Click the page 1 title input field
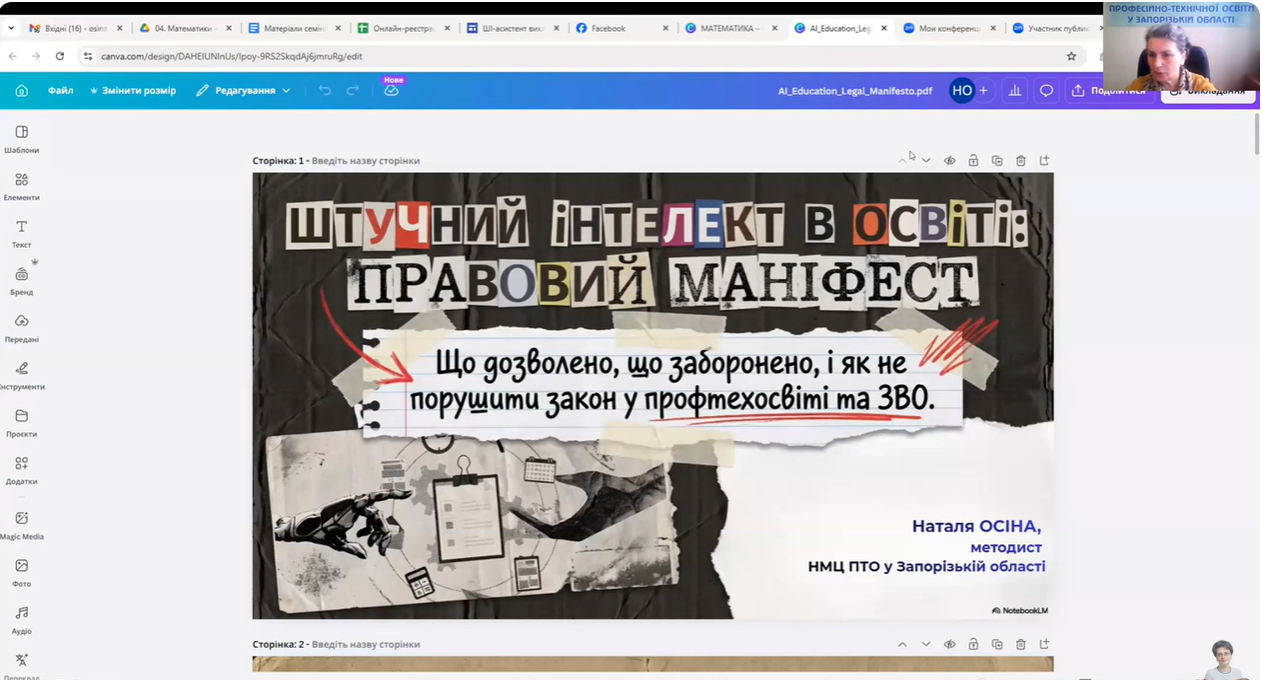The height and width of the screenshot is (680, 1262). pos(365,160)
